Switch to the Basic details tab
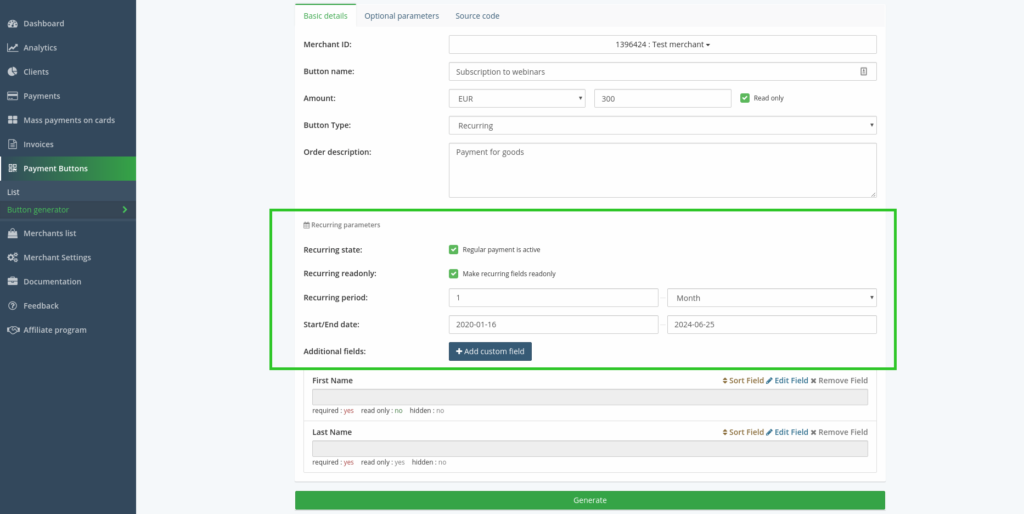Image resolution: width=1024 pixels, height=514 pixels. point(326,16)
